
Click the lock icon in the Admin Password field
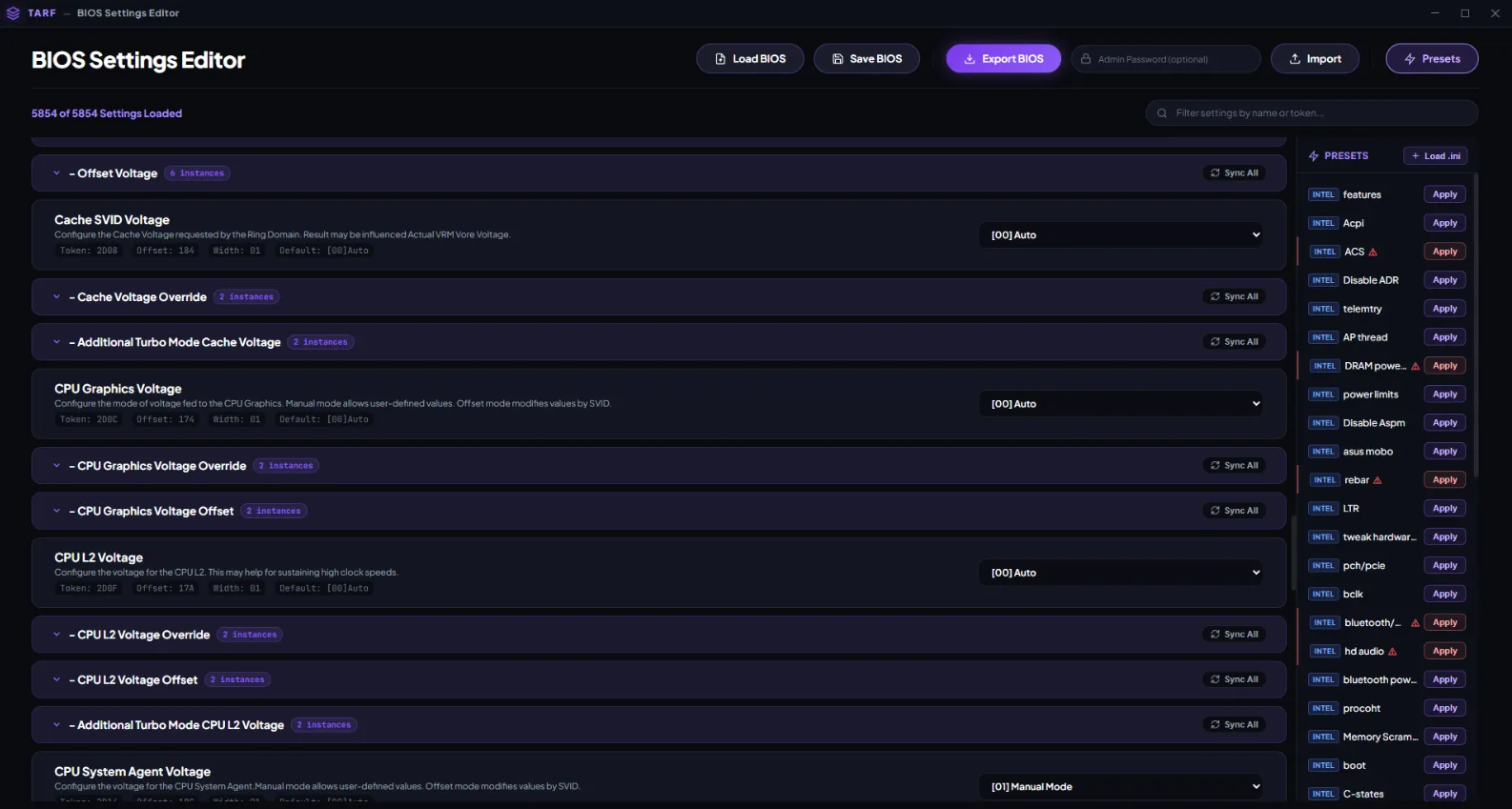click(x=1085, y=59)
